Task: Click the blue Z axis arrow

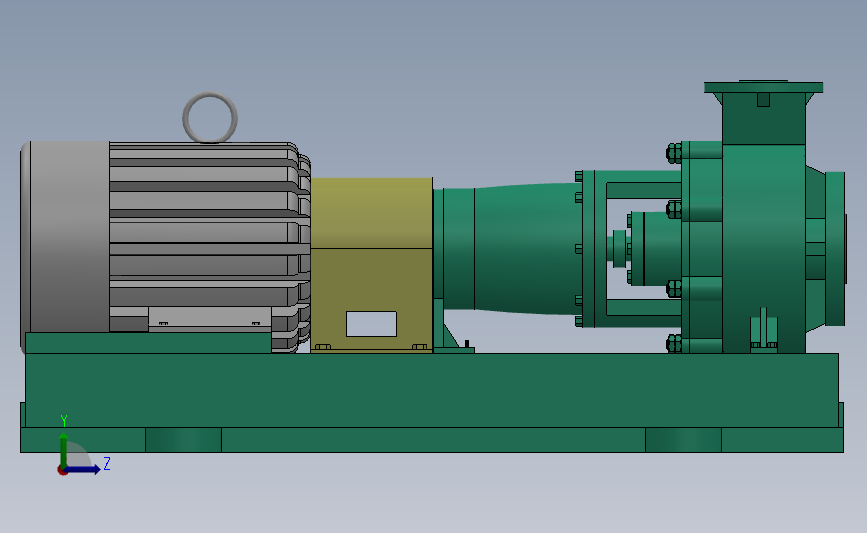Action: click(x=83, y=470)
